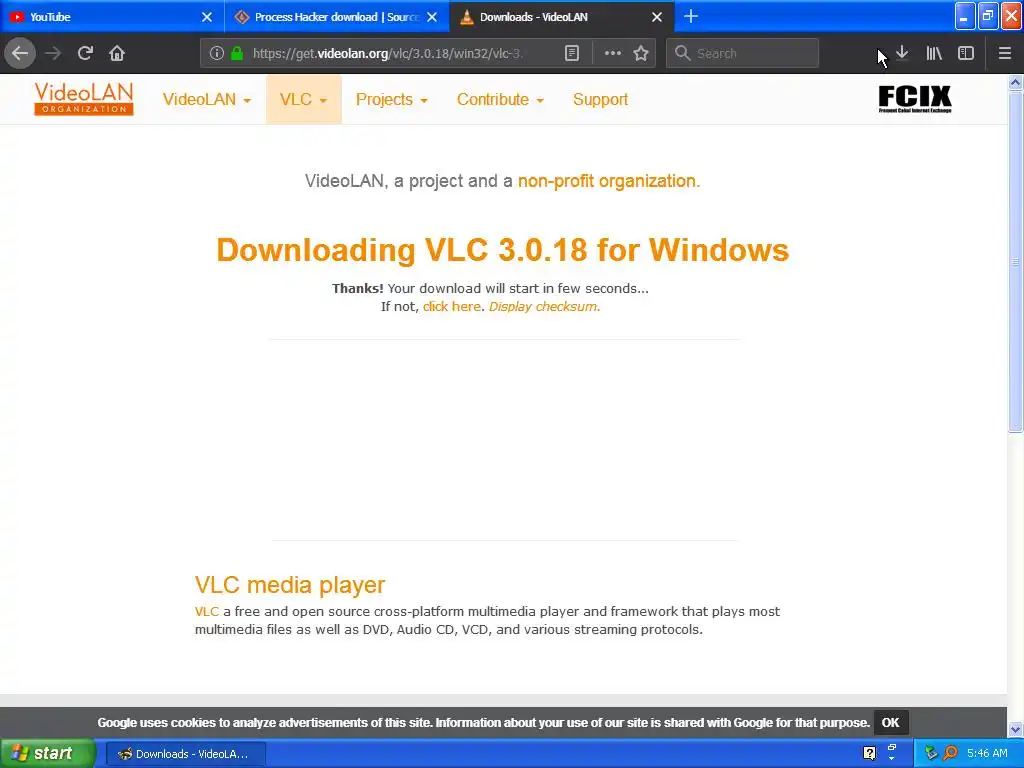The width and height of the screenshot is (1024, 768).
Task: Click the page scrollbar up arrow
Action: click(1015, 83)
